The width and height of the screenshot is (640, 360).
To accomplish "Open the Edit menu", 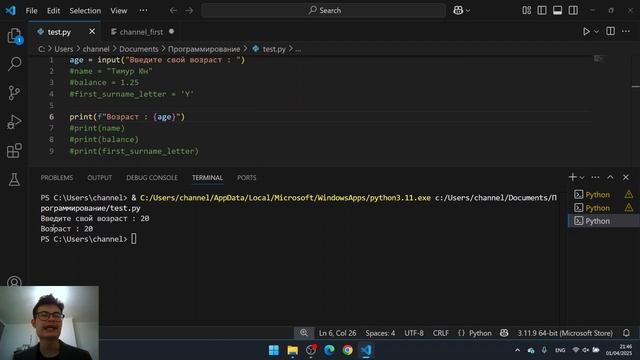I will tap(53, 11).
